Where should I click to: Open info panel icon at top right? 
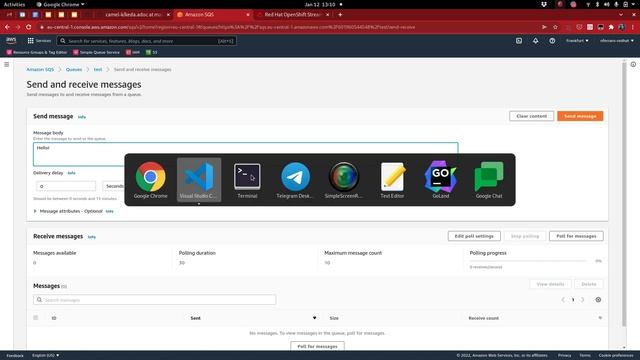tap(633, 64)
